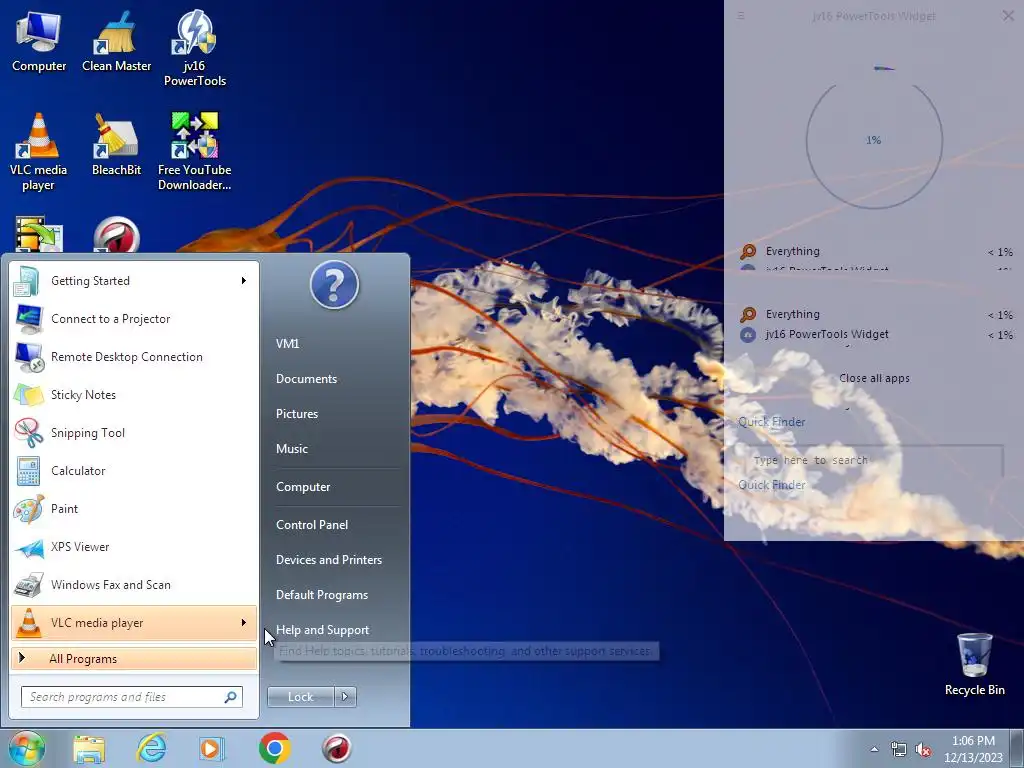Open BleachBit desktop shortcut
1024x768 pixels.
[x=116, y=145]
